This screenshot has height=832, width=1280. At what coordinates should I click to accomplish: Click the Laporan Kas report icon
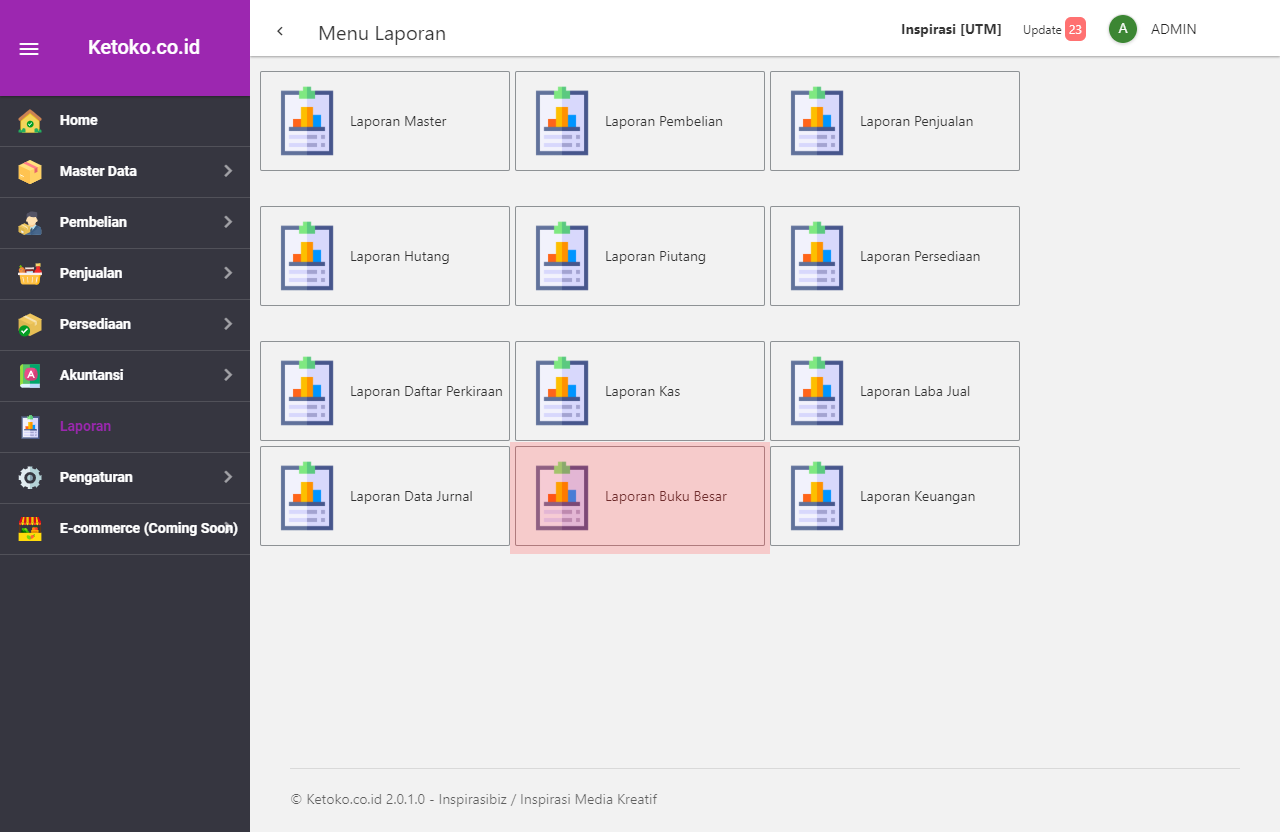click(x=562, y=391)
